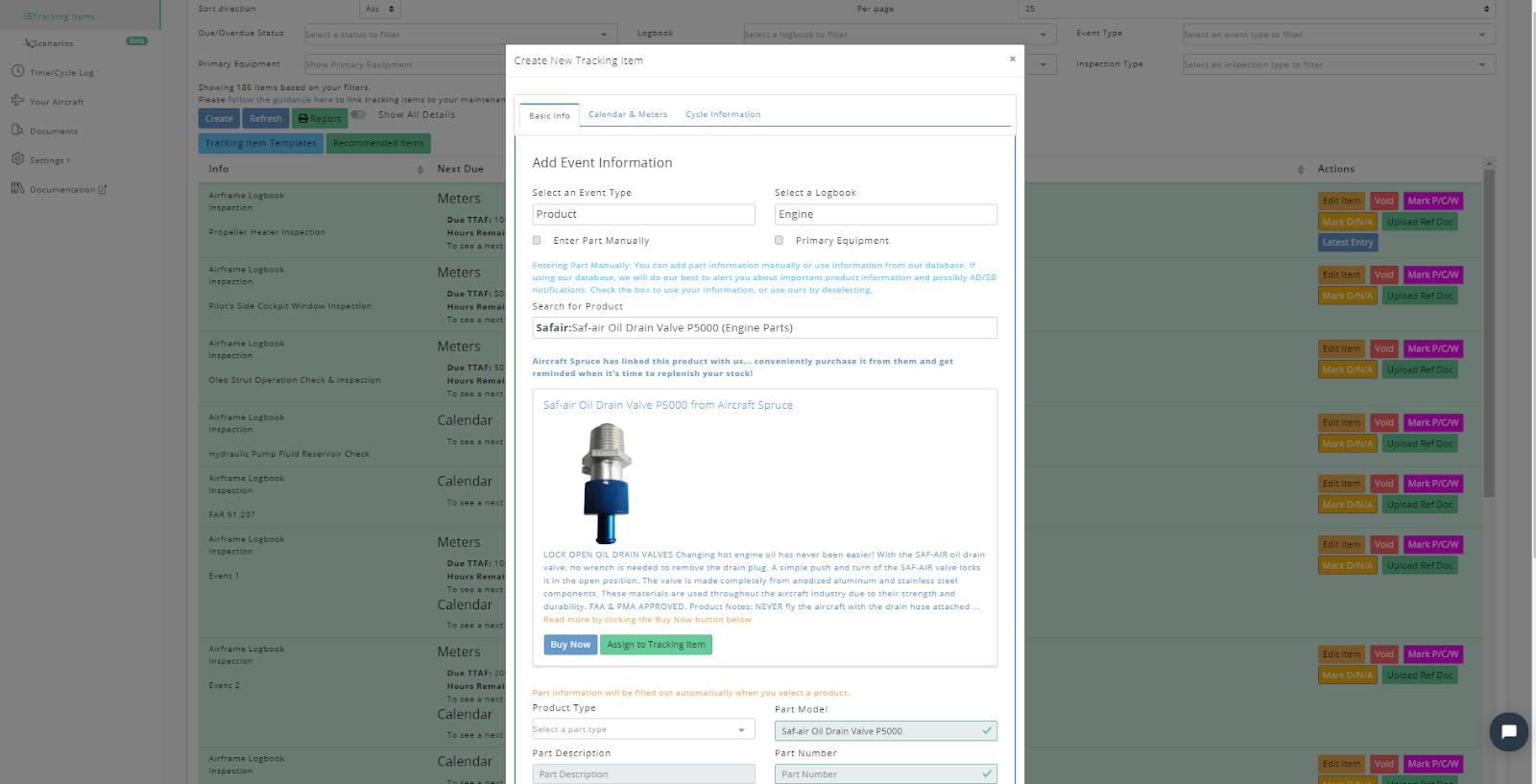This screenshot has height=784, width=1536.
Task: Click Assign to Tracking Item button
Action: 656,645
